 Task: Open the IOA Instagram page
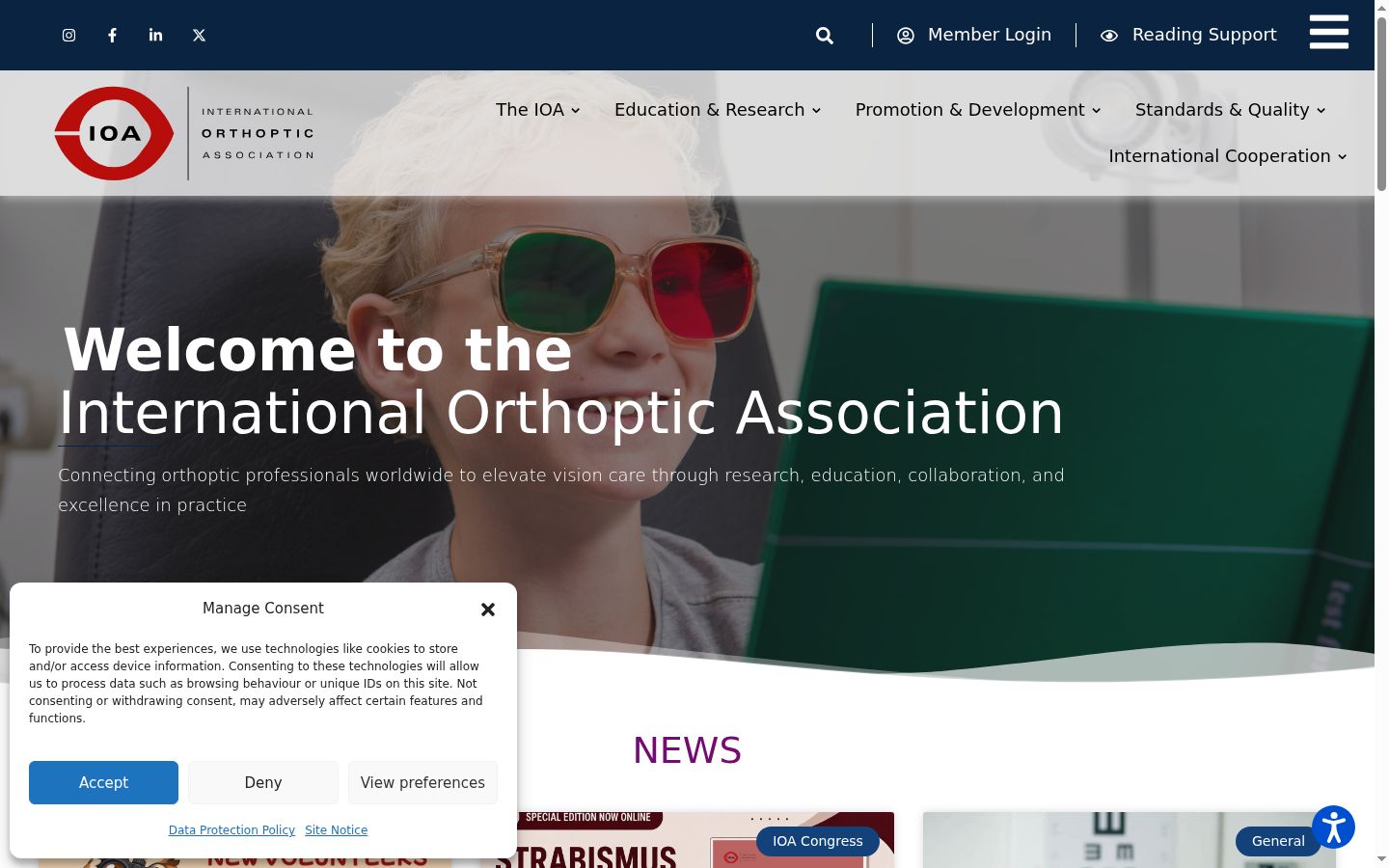(x=69, y=36)
